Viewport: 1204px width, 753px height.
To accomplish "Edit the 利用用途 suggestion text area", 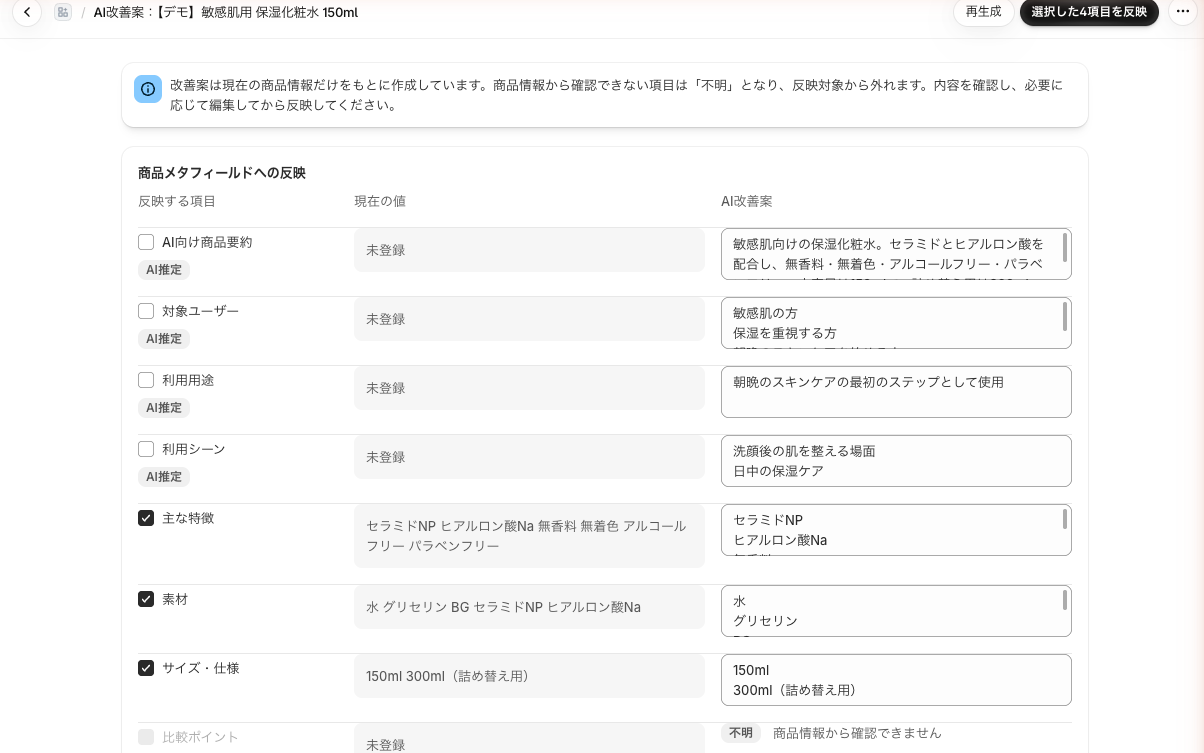I will click(x=896, y=392).
